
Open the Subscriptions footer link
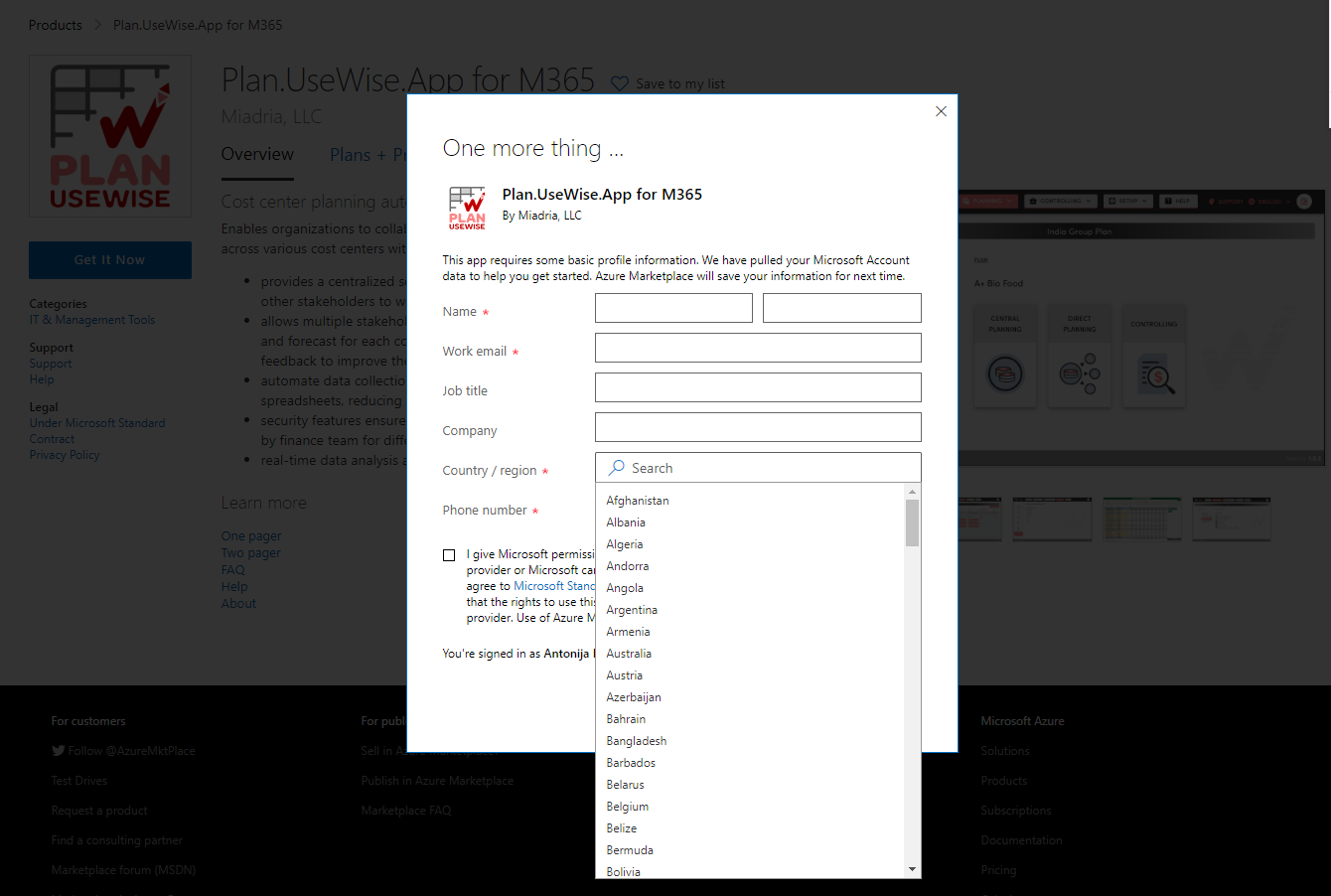[1016, 811]
